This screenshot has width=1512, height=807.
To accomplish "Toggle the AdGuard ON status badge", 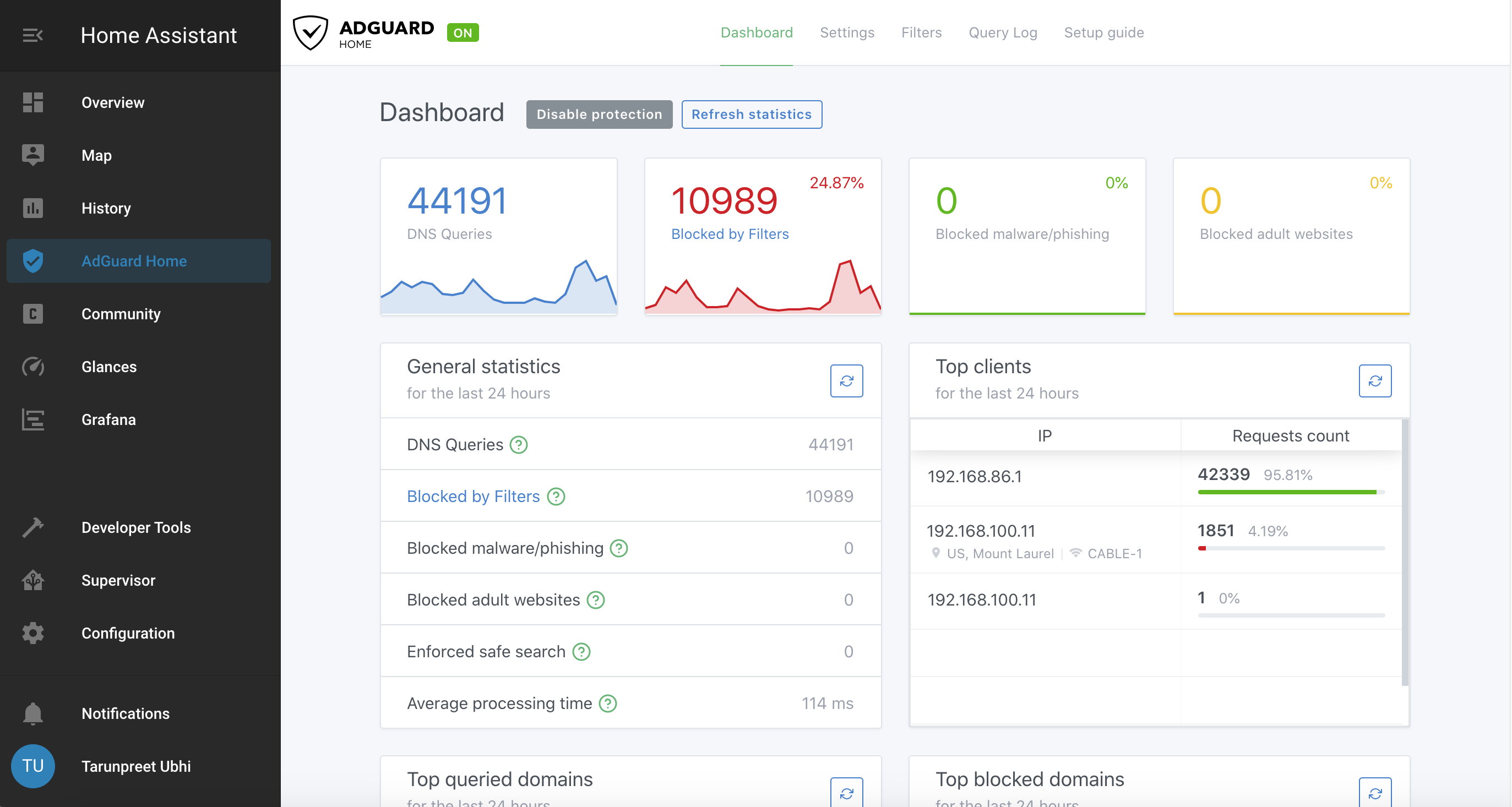I will 463,33.
